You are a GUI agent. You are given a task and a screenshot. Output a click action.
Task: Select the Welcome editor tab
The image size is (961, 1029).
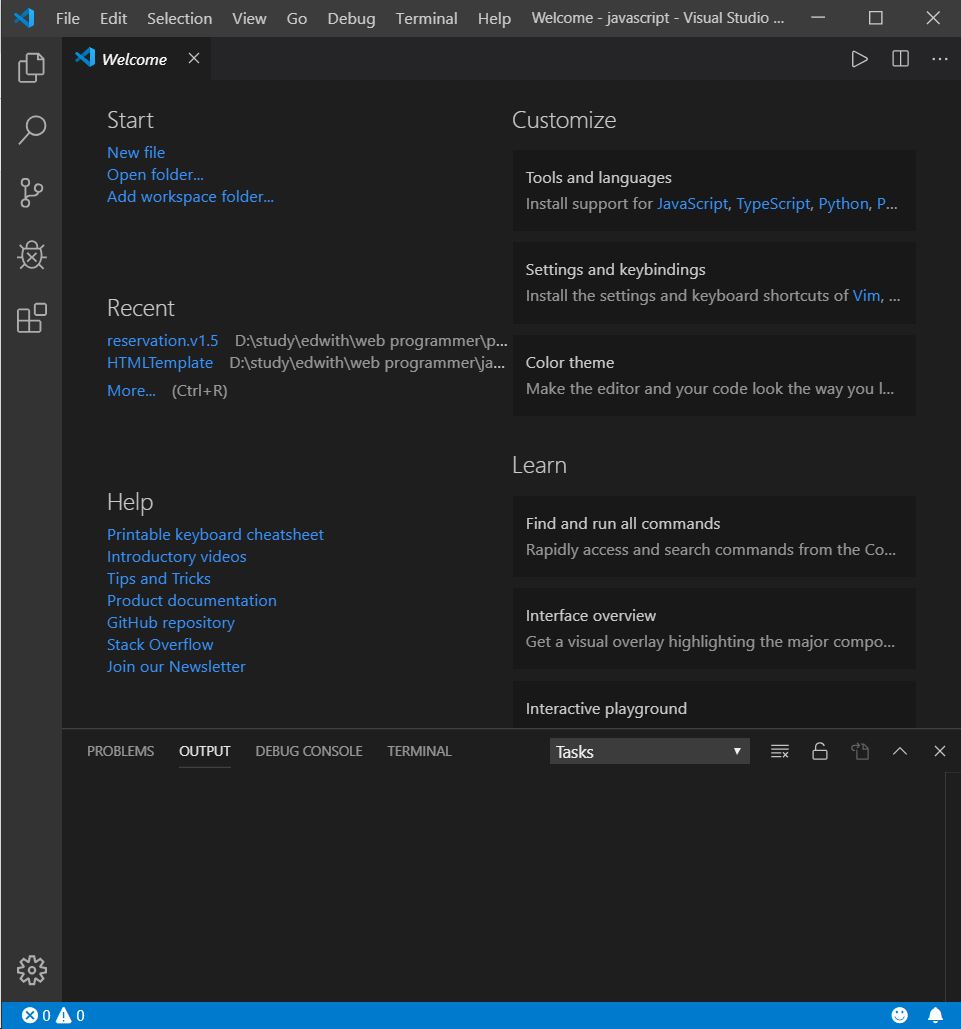pyautogui.click(x=137, y=59)
